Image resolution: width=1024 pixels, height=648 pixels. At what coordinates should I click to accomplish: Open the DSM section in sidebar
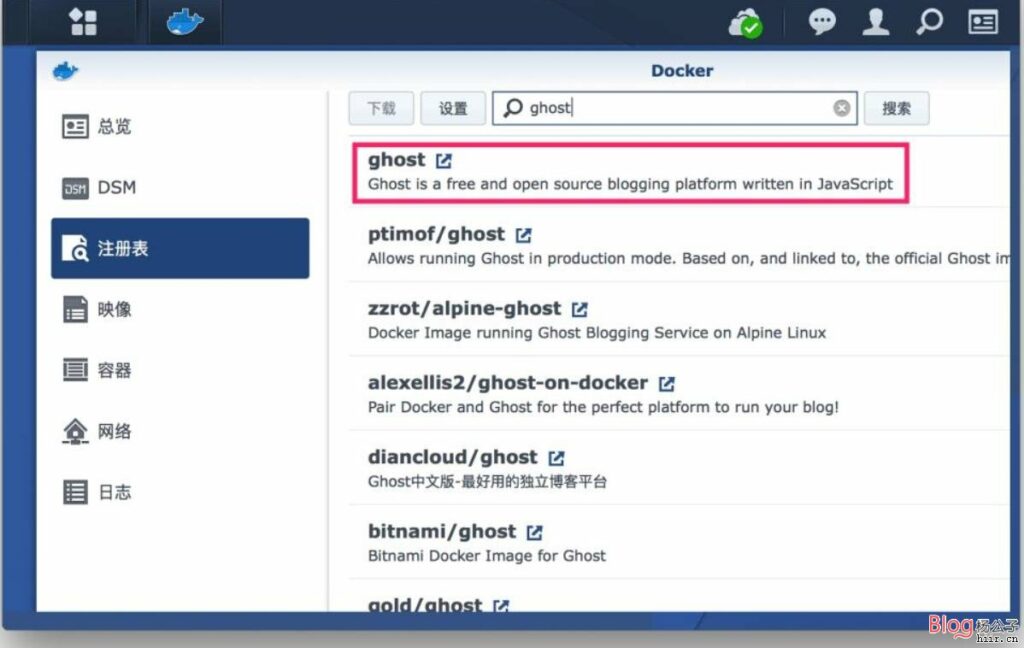180,187
